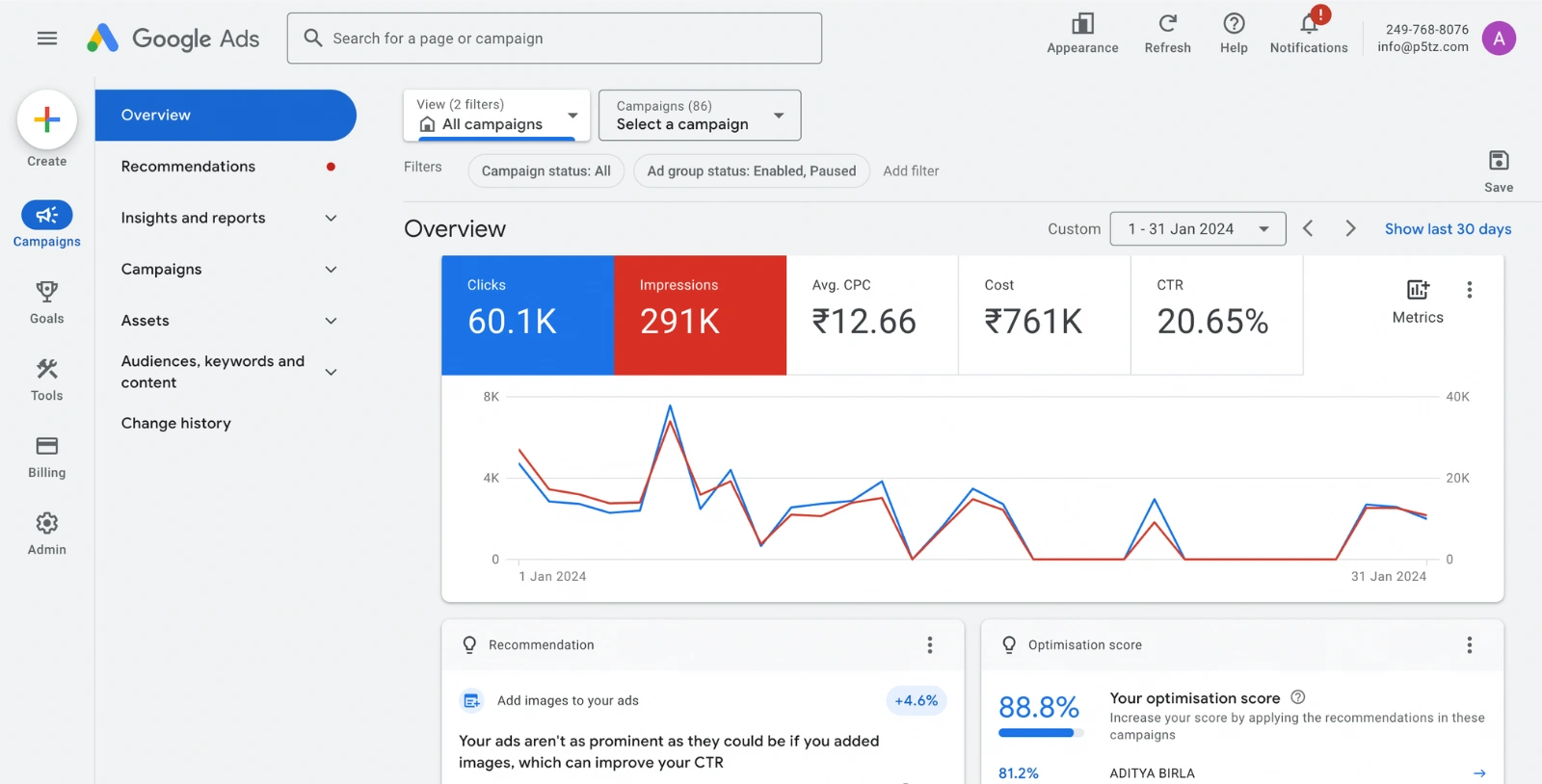Expand Campaigns navigation submenu

pos(331,270)
